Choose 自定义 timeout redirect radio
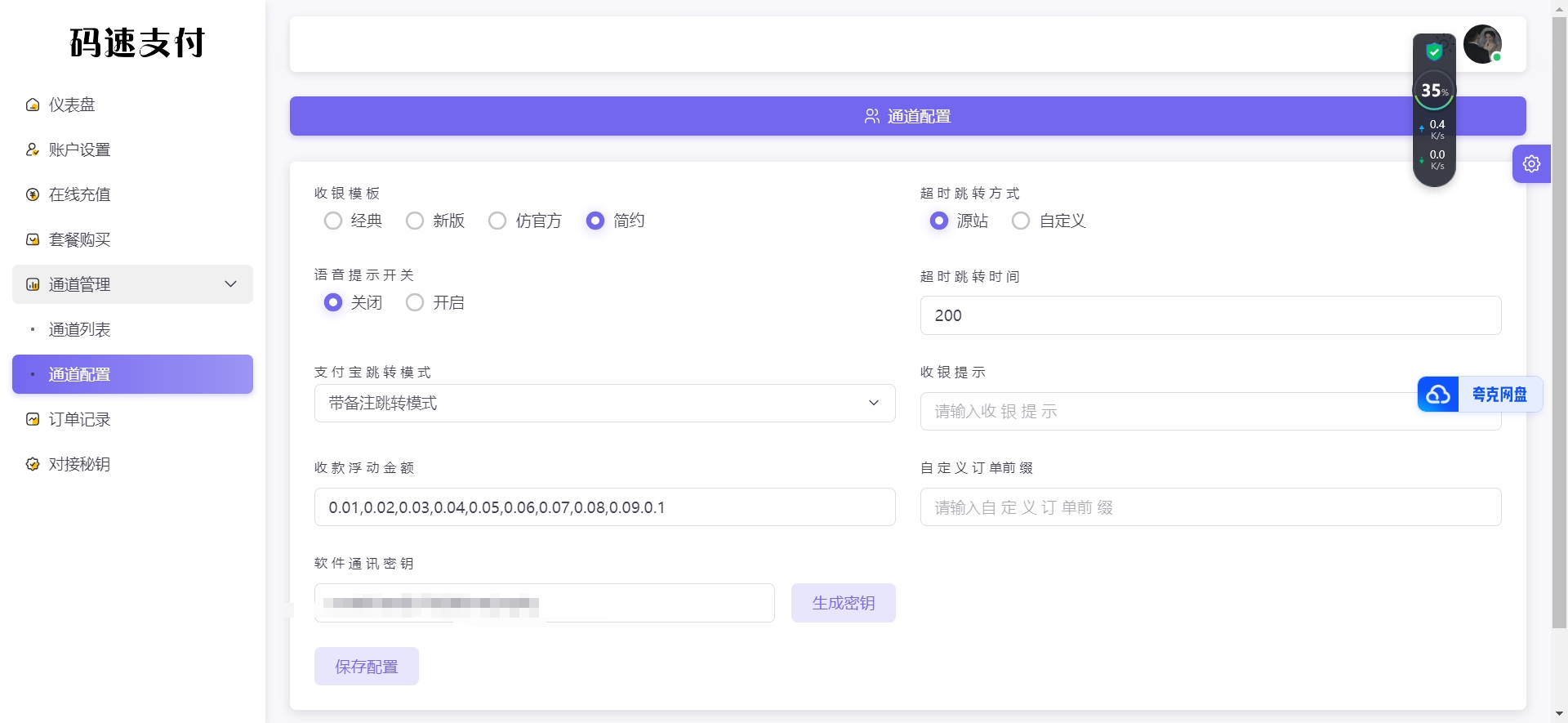 click(x=1021, y=221)
